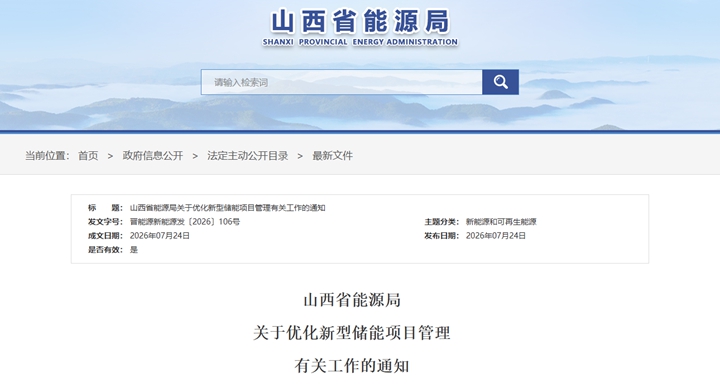Open 法定主动公开目录 breadcrumb link
This screenshot has width=720, height=387.
(248, 156)
